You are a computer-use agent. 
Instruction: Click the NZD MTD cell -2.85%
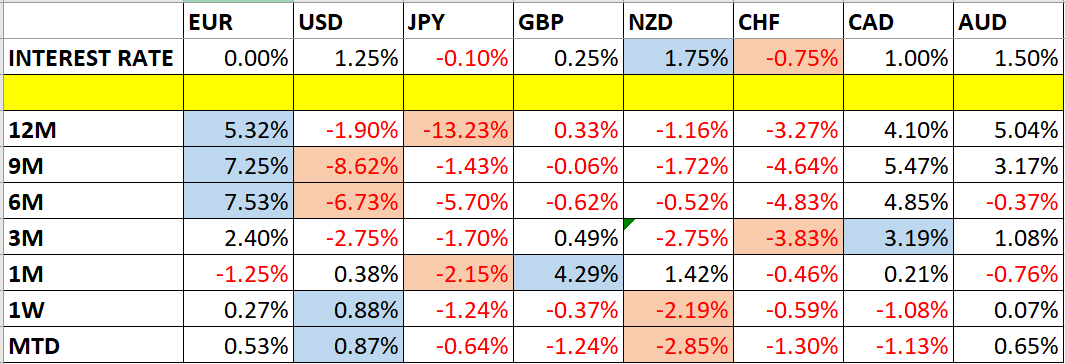678,345
